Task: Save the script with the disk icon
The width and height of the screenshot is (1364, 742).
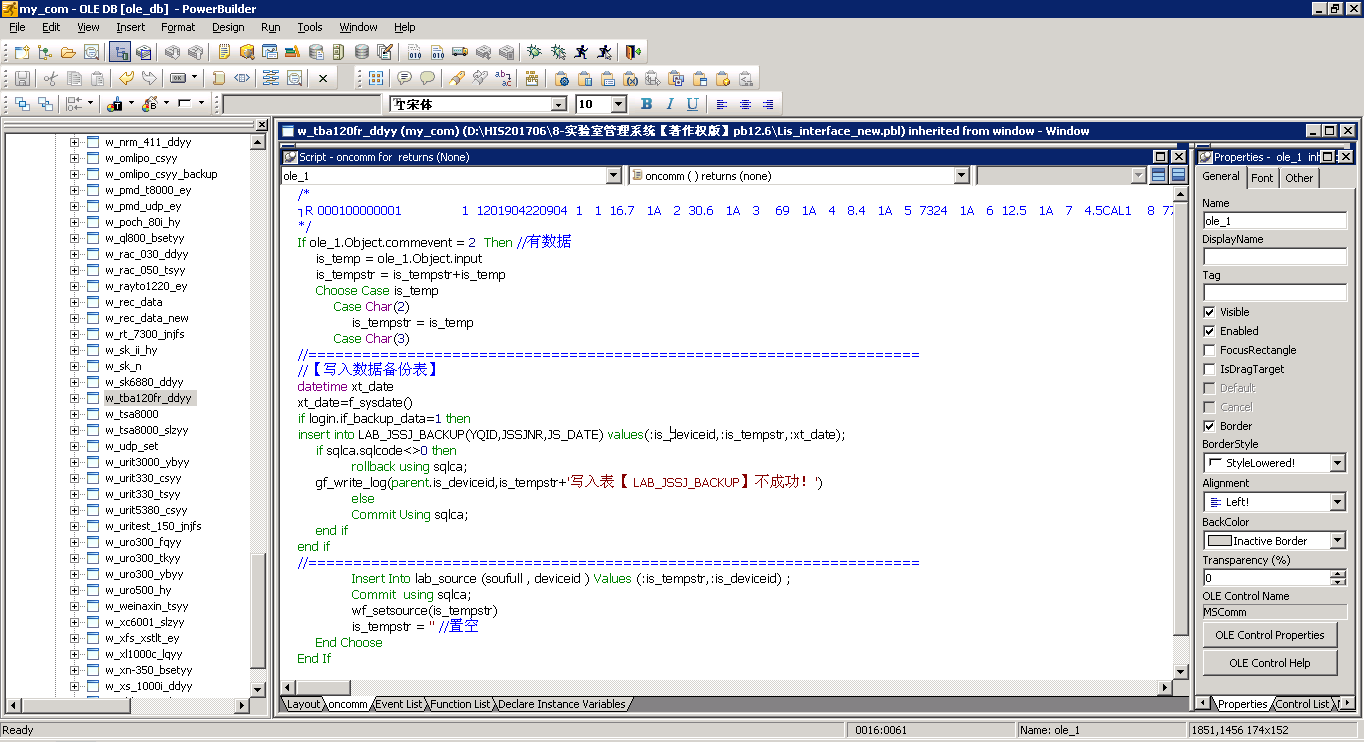Action: click(x=24, y=78)
